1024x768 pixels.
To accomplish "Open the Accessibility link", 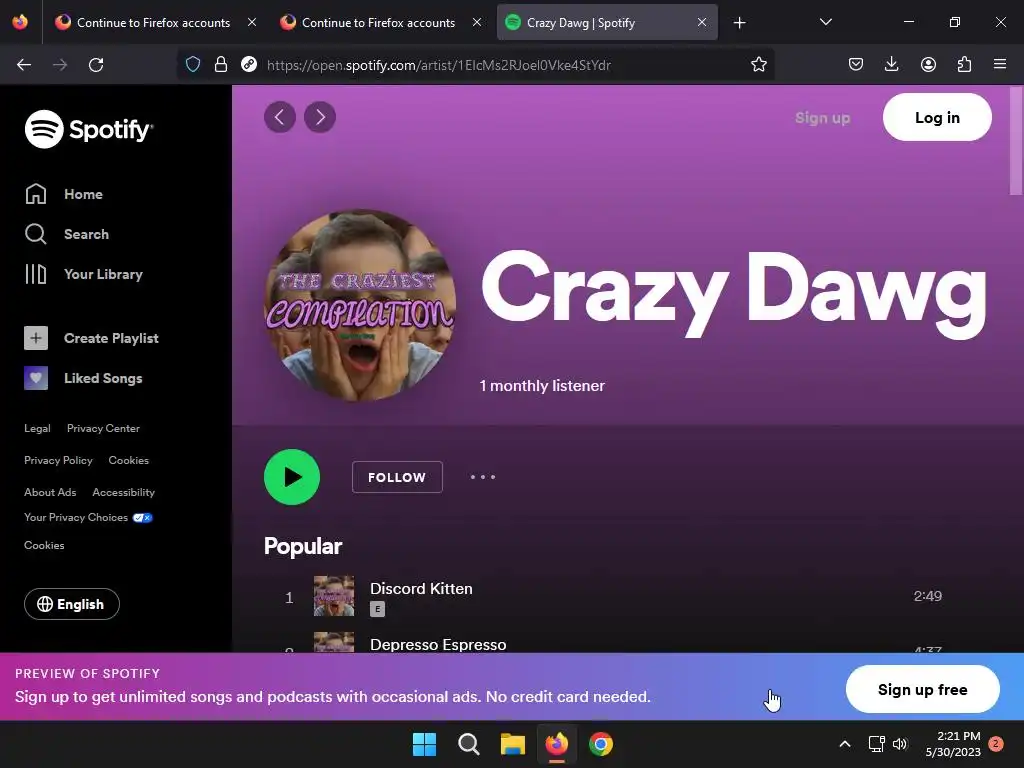I will 123,492.
